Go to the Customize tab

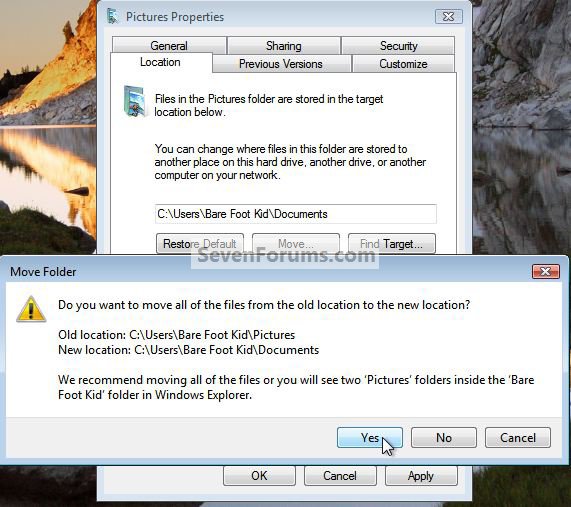(x=403, y=64)
